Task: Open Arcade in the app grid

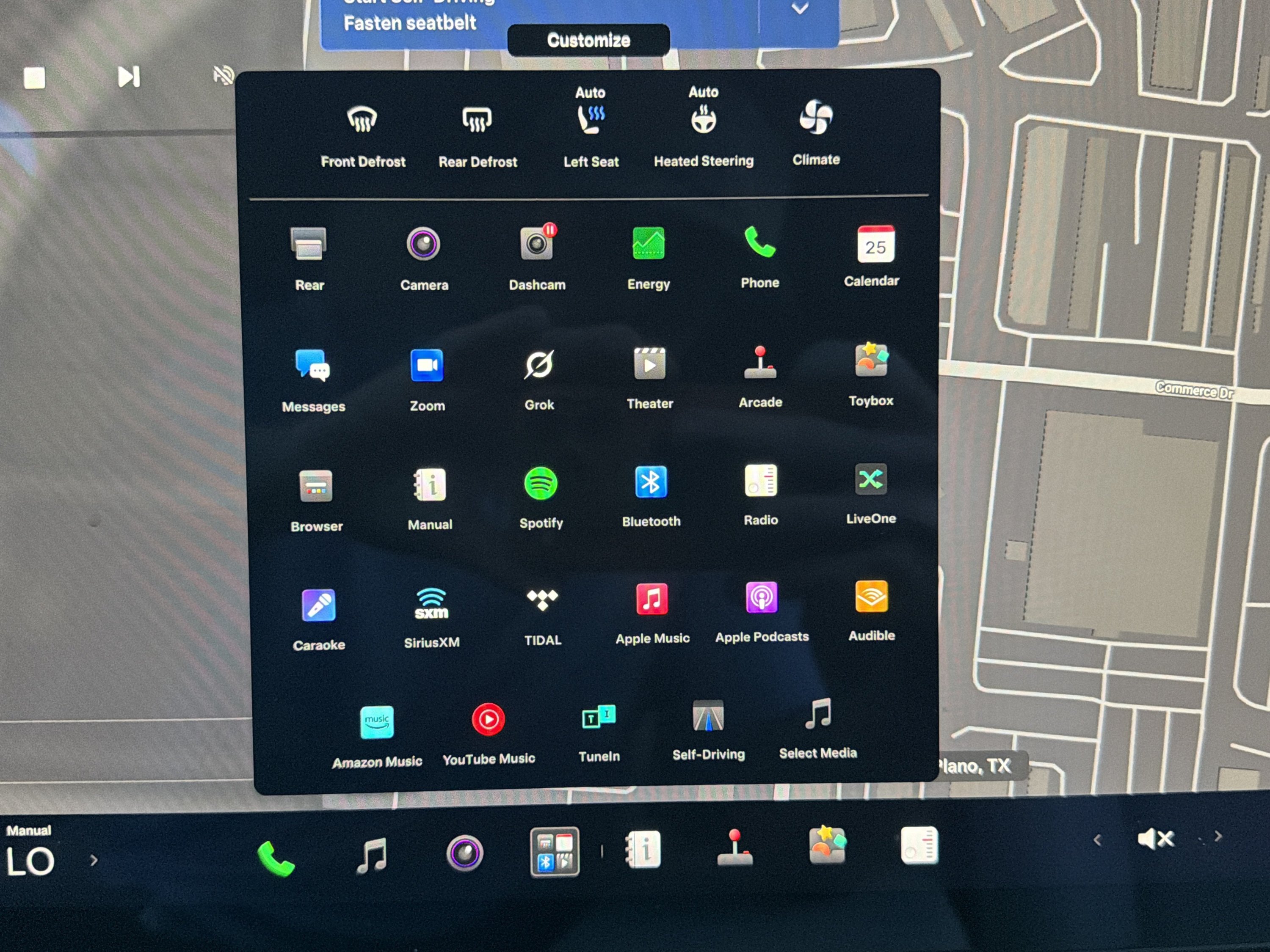Action: 760,362
